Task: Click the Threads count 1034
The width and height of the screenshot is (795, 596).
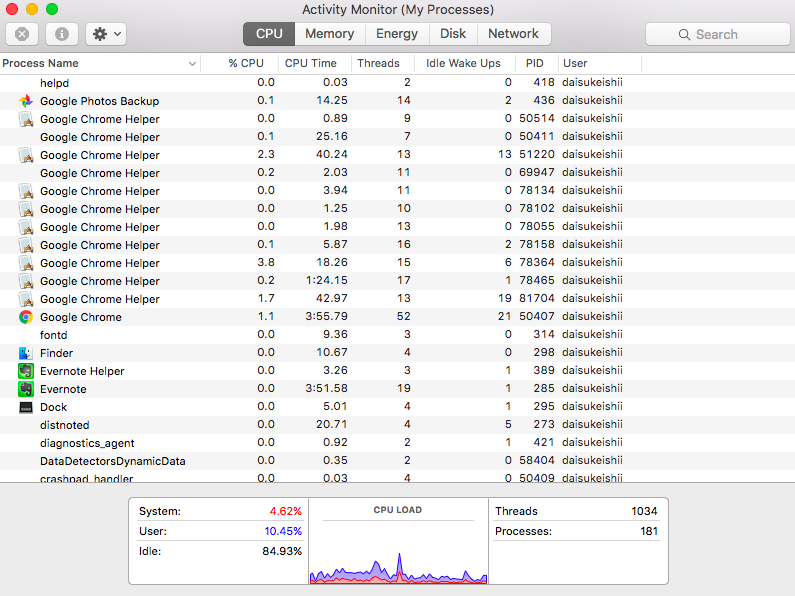Action: 644,511
